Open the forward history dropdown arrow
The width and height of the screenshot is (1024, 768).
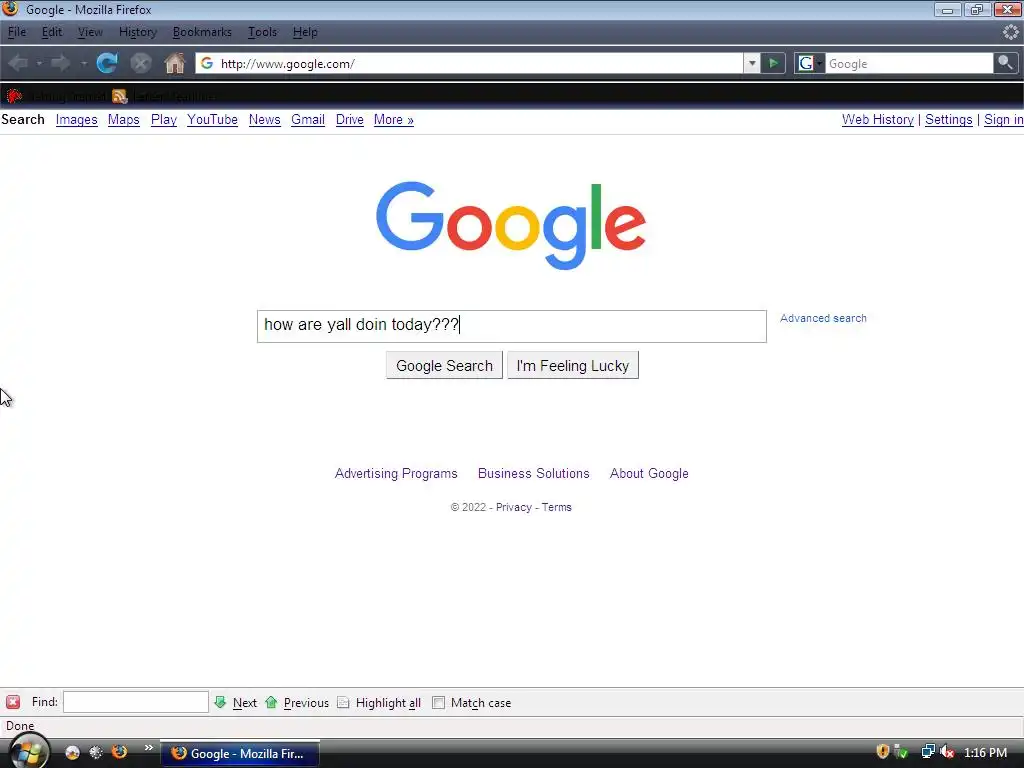[84, 64]
